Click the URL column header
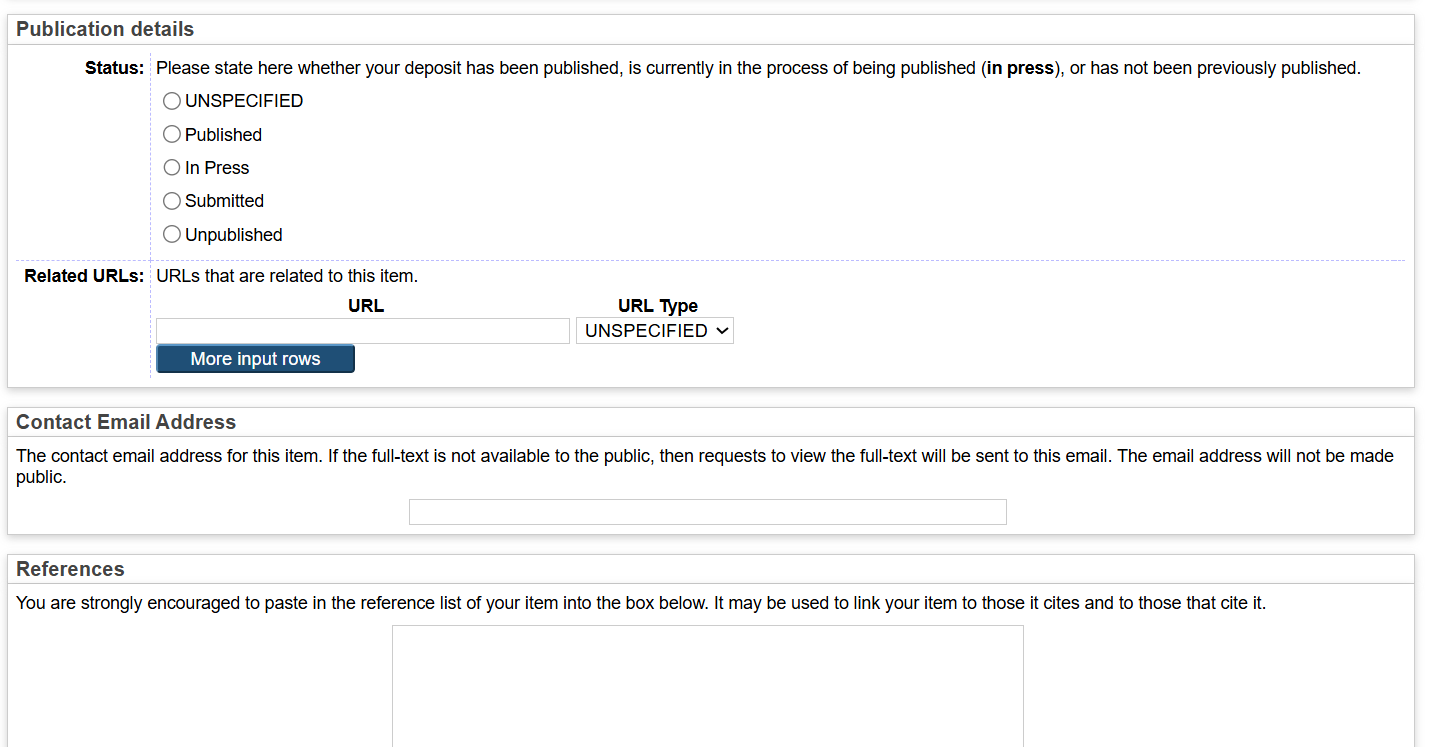 (x=366, y=306)
